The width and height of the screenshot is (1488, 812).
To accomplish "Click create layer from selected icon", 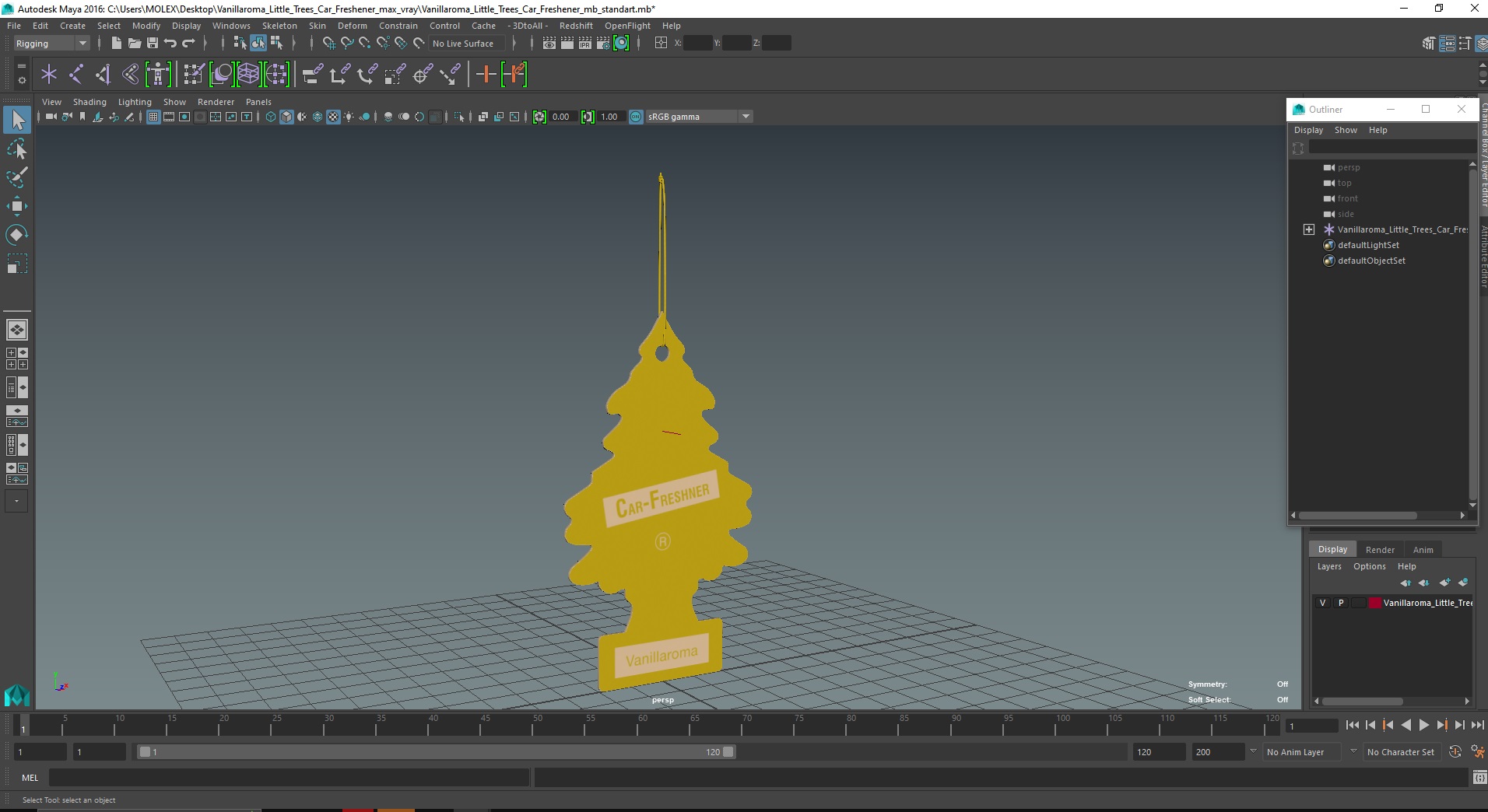I will [1463, 583].
